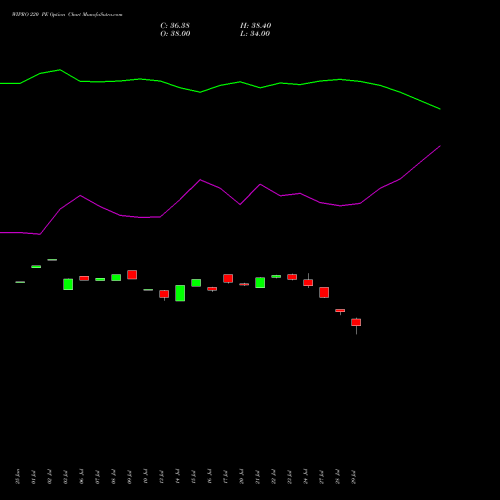Click the 29 Jul date label

353,477
